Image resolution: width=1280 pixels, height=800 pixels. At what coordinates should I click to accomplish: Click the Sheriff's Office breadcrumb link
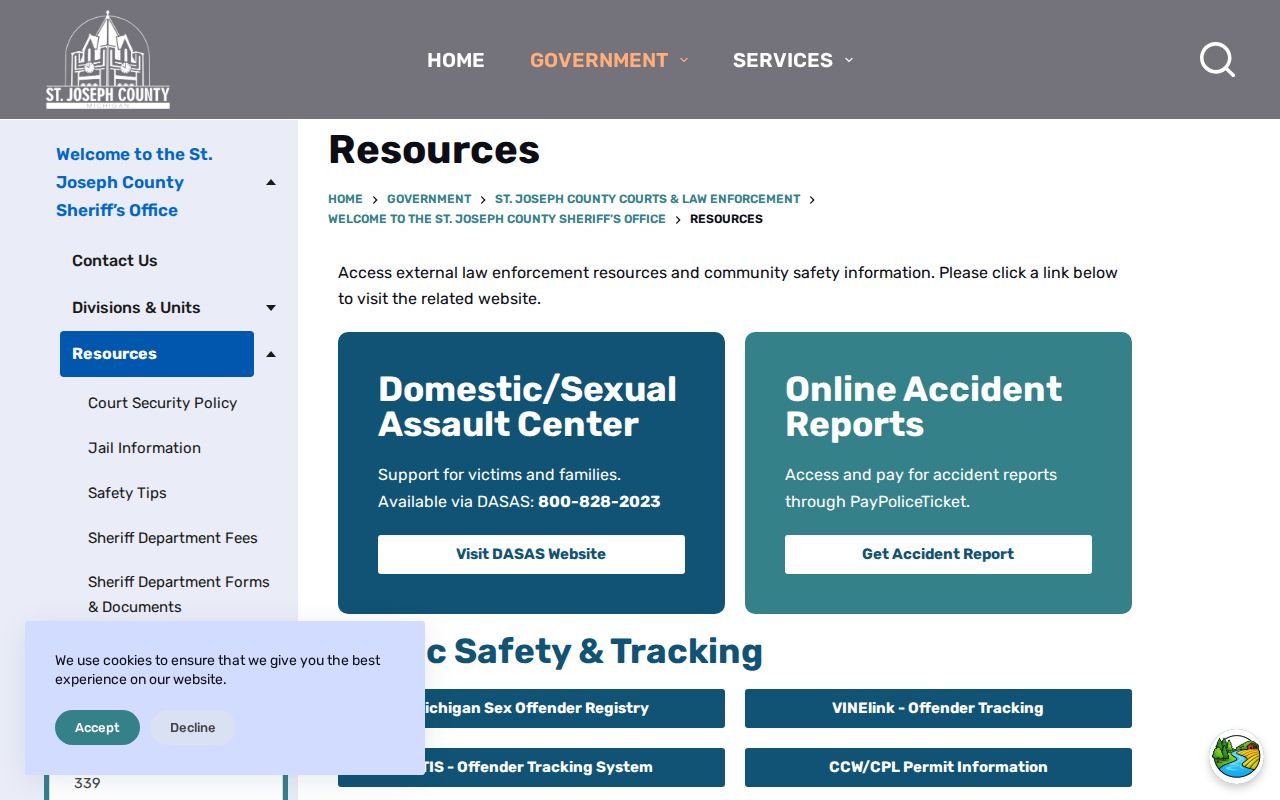(497, 219)
